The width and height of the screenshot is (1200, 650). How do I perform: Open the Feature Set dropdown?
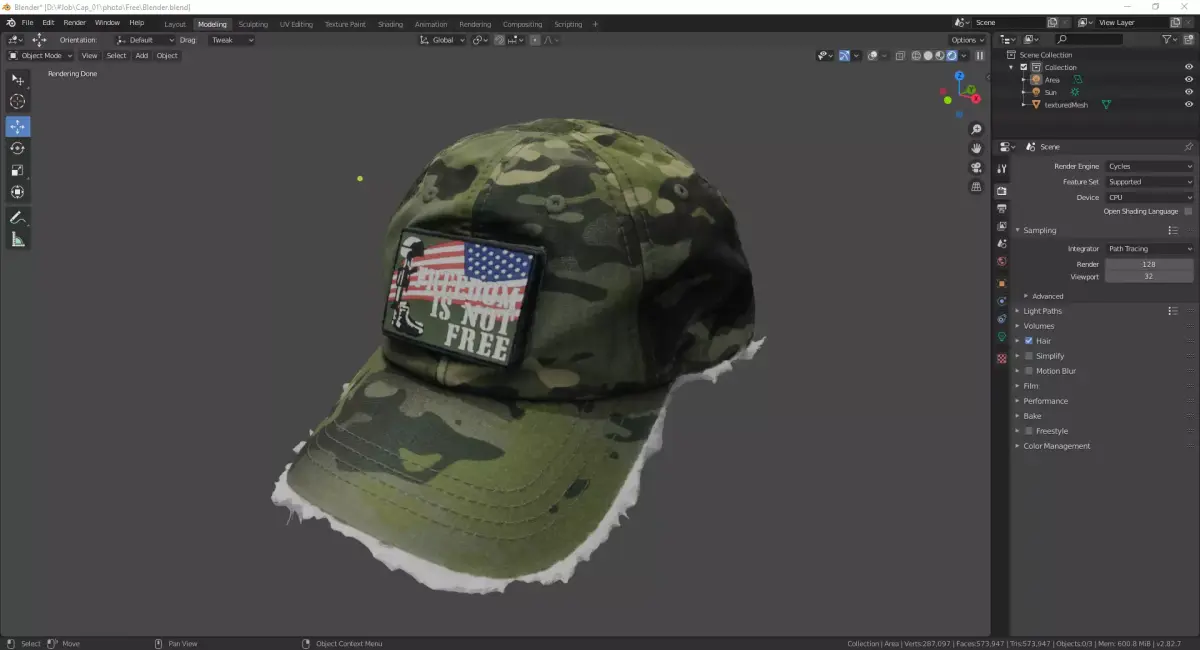coord(1149,182)
